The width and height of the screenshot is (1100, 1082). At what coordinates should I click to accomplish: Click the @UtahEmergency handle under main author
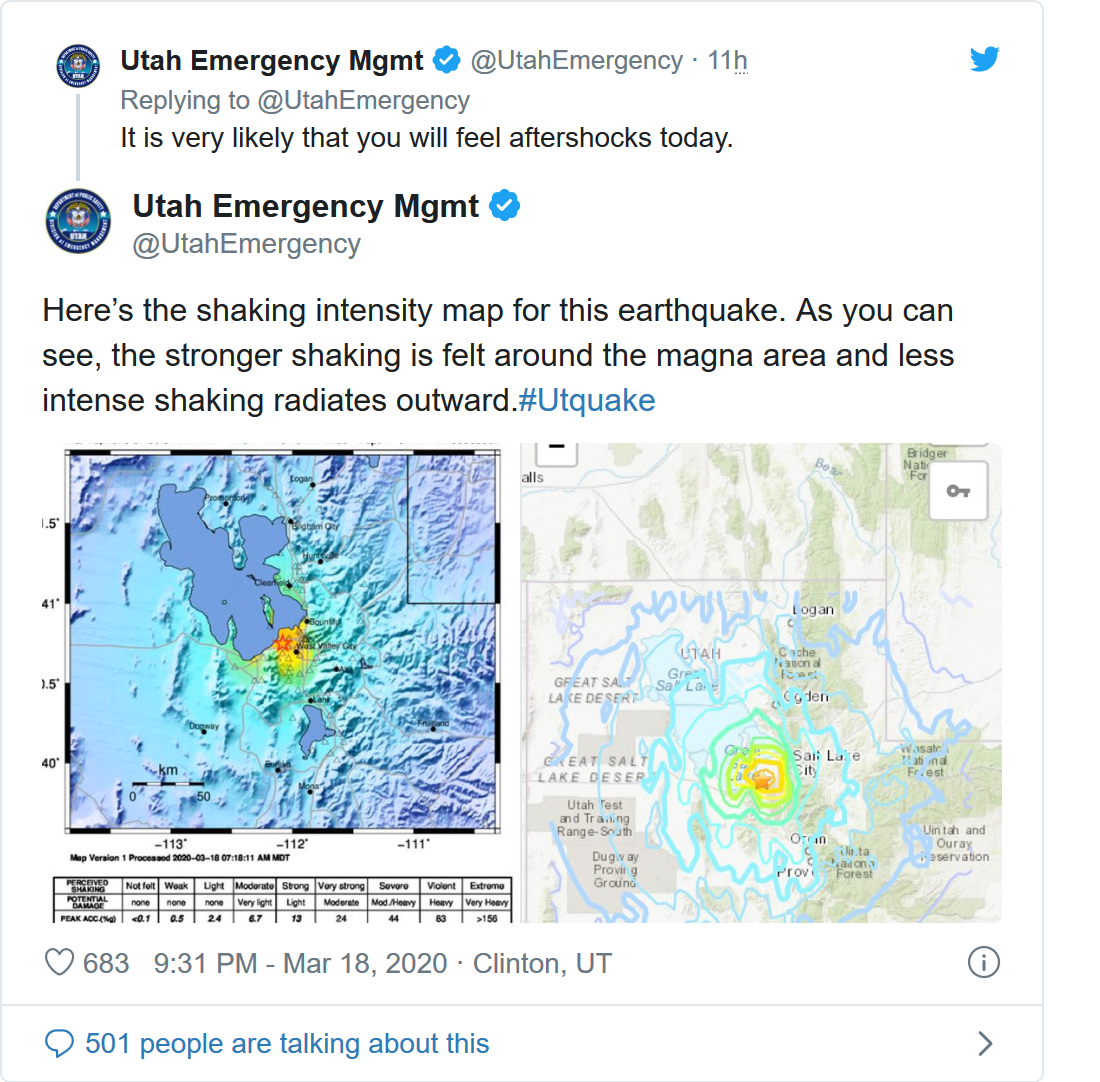click(x=247, y=244)
